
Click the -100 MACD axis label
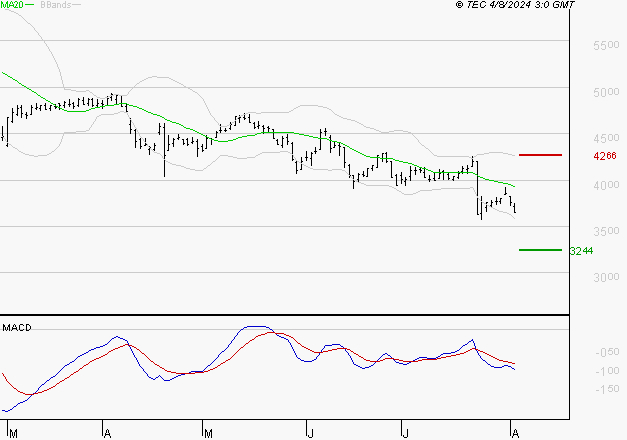click(x=607, y=371)
